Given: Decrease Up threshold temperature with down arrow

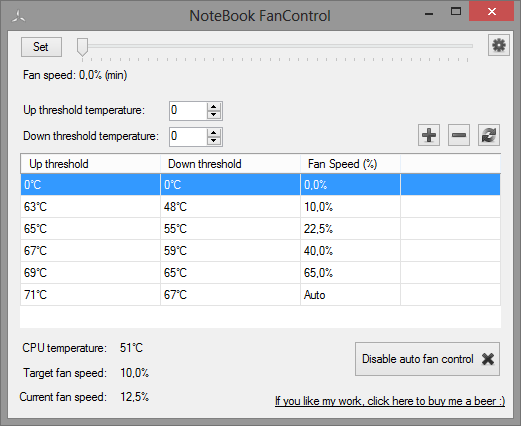Looking at the screenshot, I should click(214, 115).
